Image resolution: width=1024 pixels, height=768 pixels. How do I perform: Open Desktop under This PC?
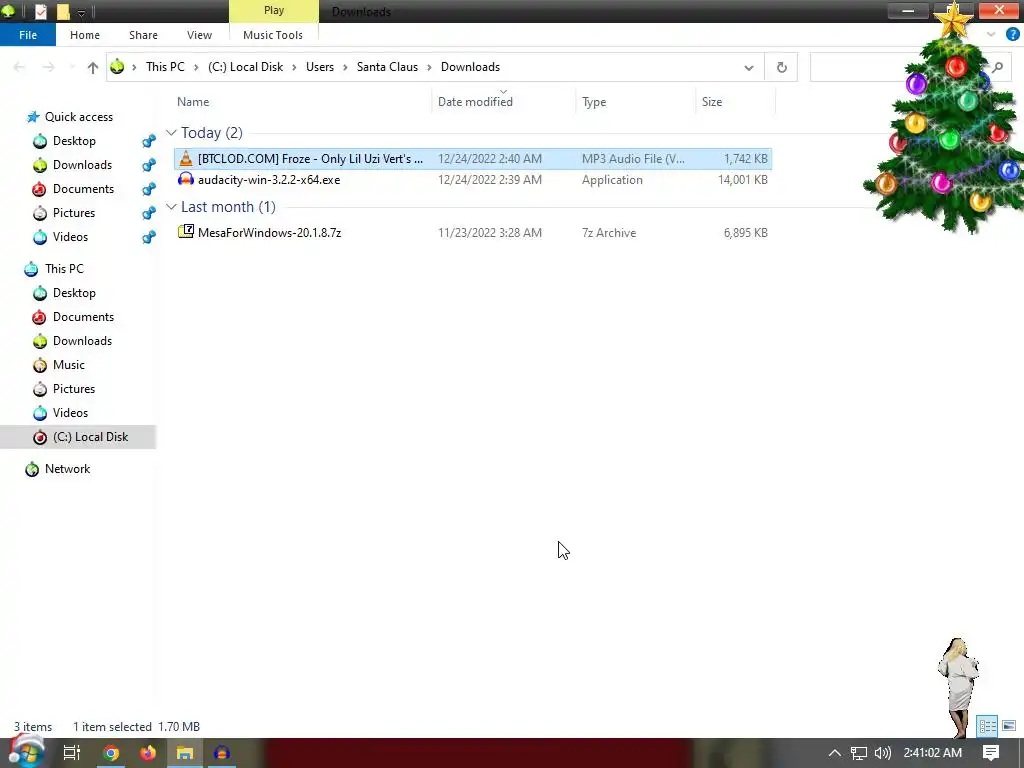tap(74, 293)
